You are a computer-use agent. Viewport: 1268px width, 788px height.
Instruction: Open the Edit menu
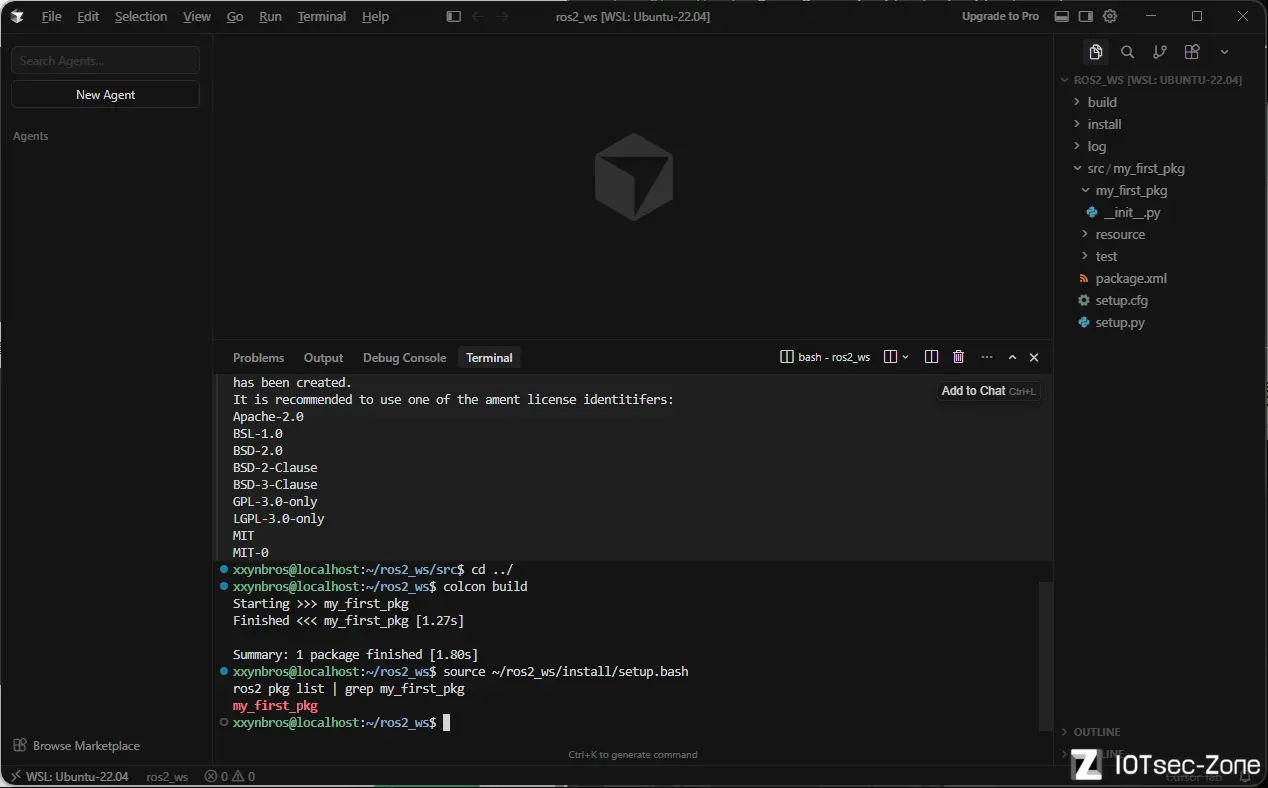(x=88, y=17)
